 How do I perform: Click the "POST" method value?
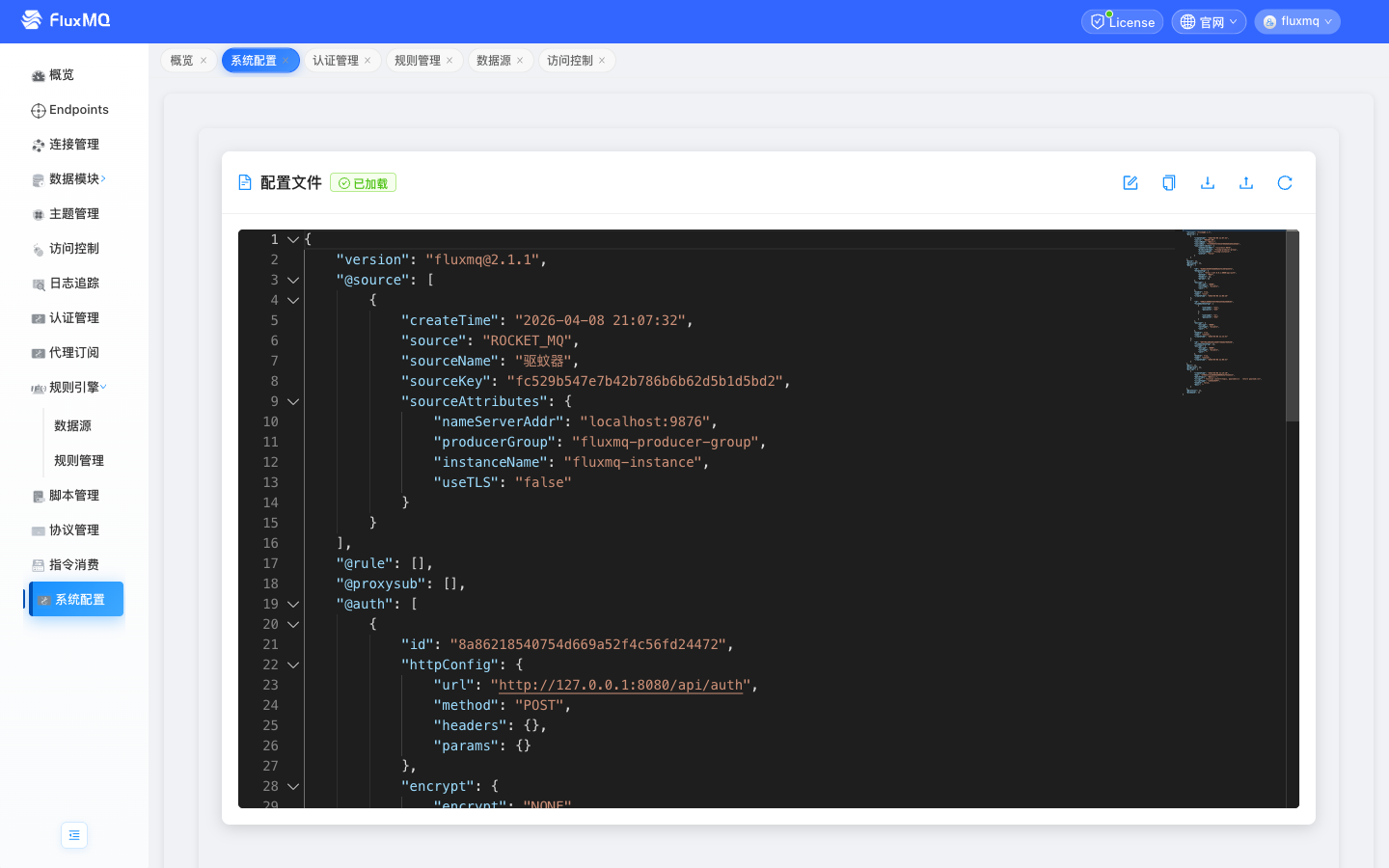[539, 705]
